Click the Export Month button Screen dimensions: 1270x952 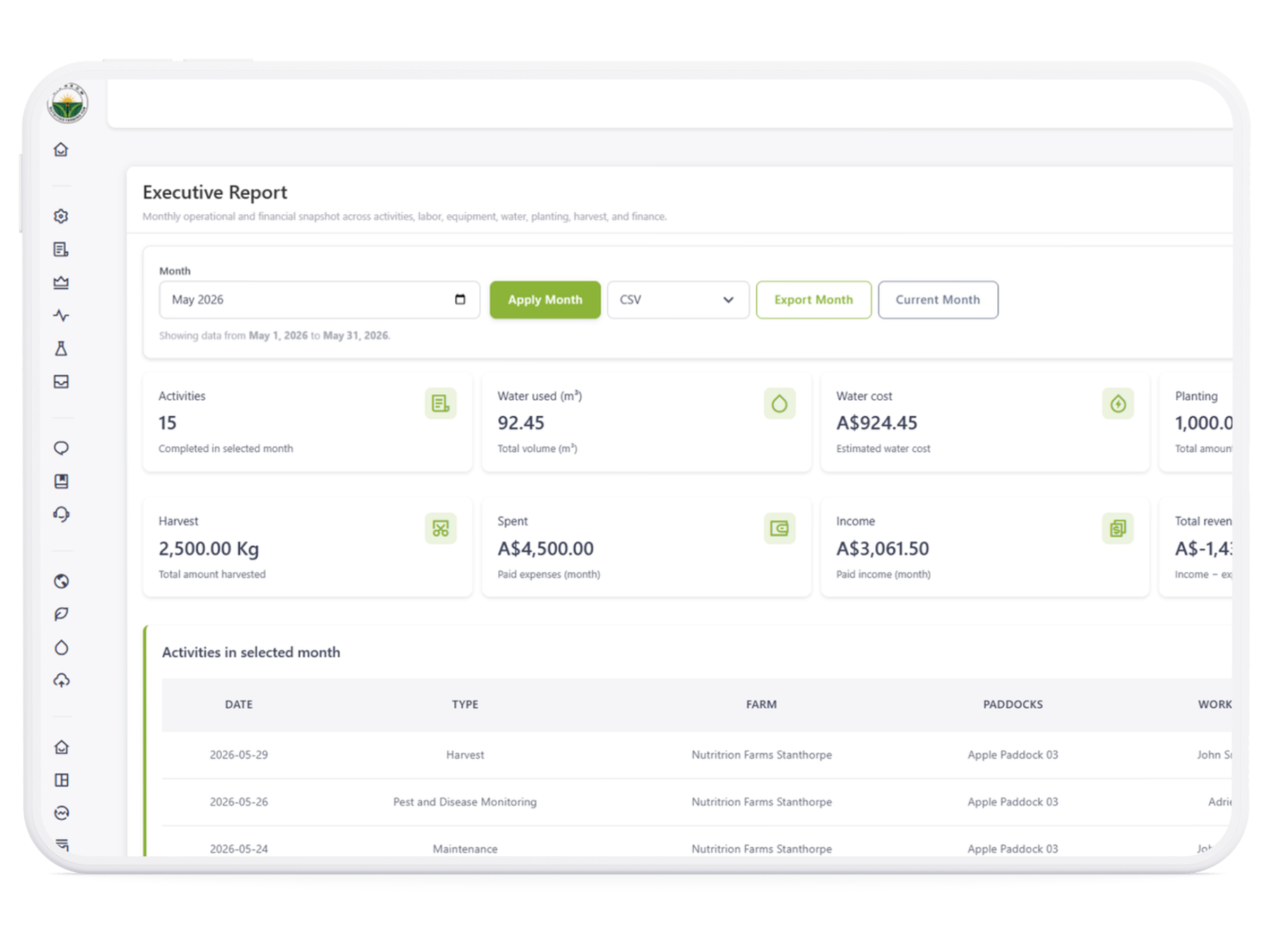tap(813, 300)
